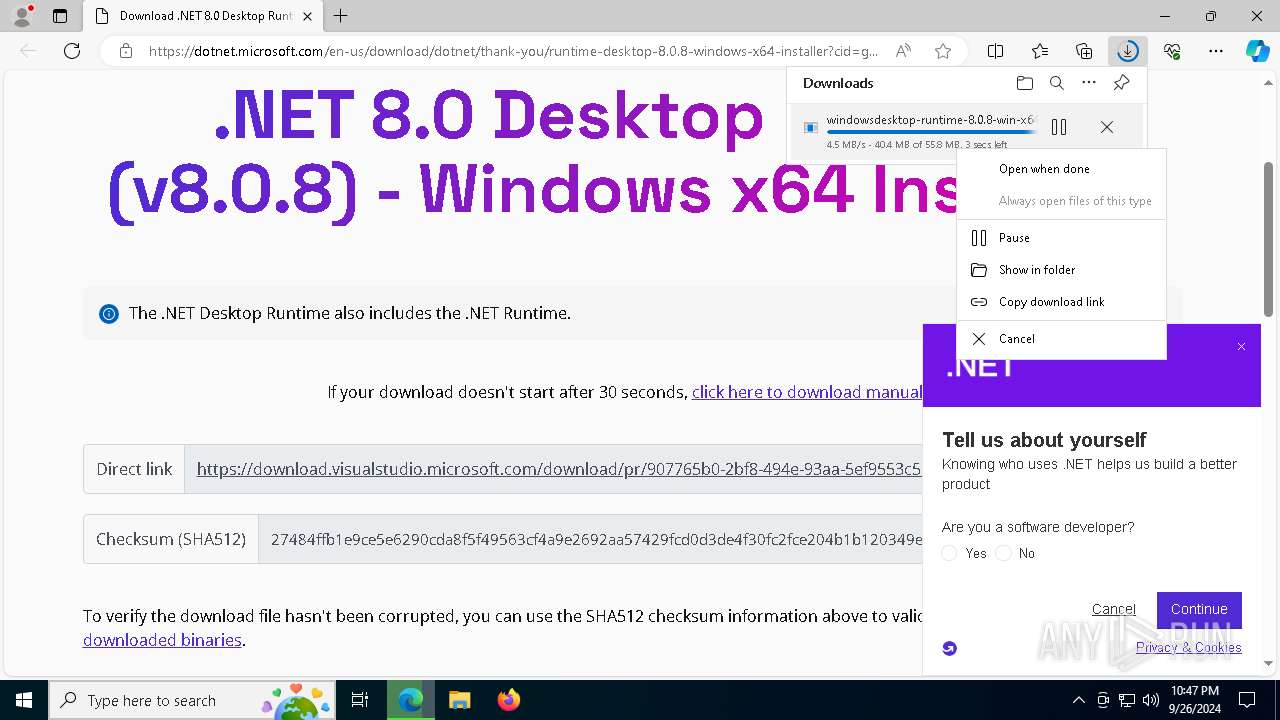Choose Open when done menu item
This screenshot has height=720, width=1280.
1061,169
